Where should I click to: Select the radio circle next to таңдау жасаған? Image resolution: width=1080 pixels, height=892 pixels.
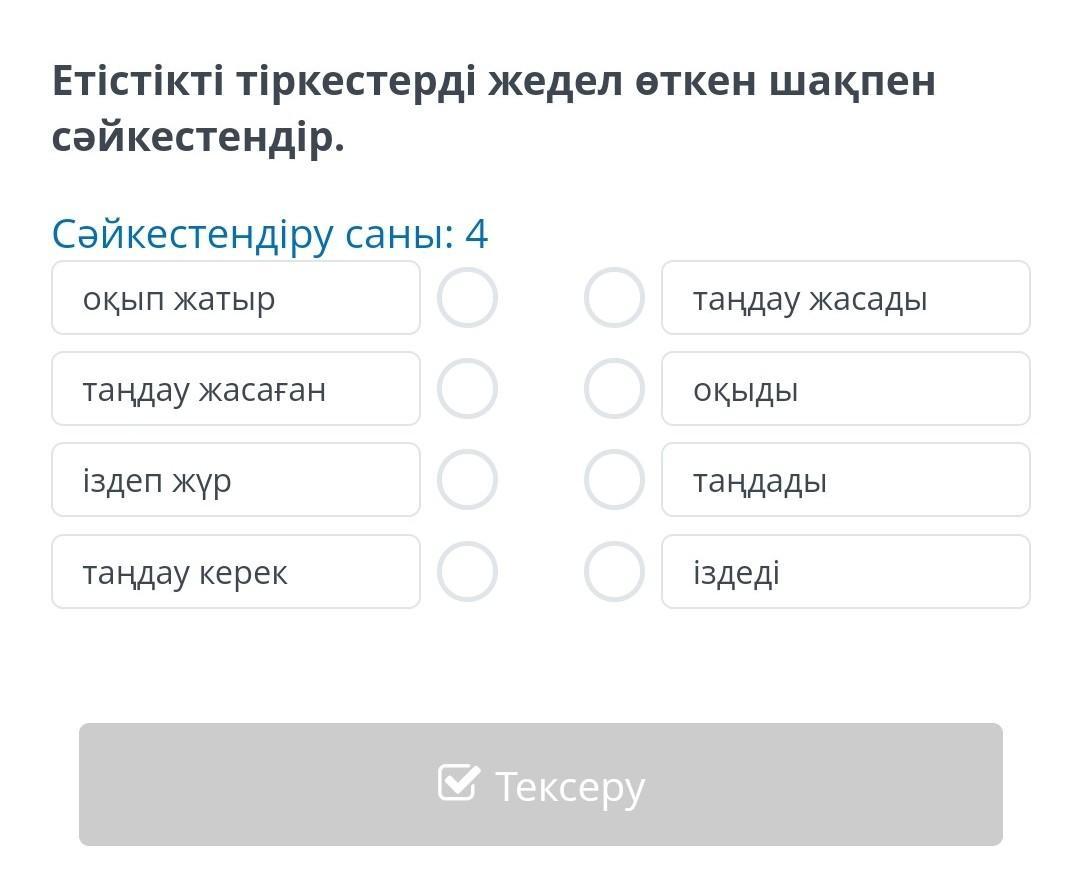pos(467,389)
